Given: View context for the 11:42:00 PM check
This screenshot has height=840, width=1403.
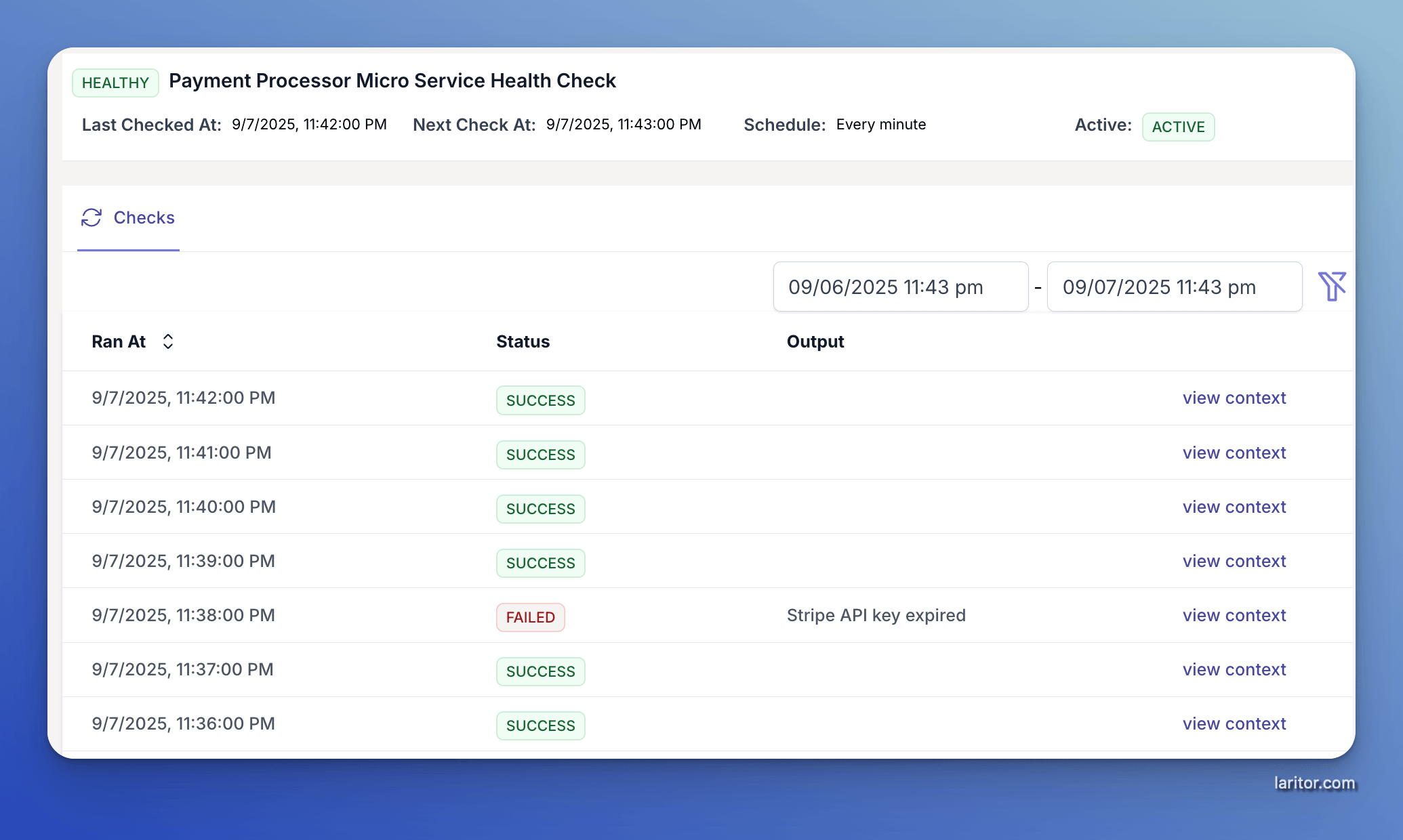Looking at the screenshot, I should (x=1234, y=398).
